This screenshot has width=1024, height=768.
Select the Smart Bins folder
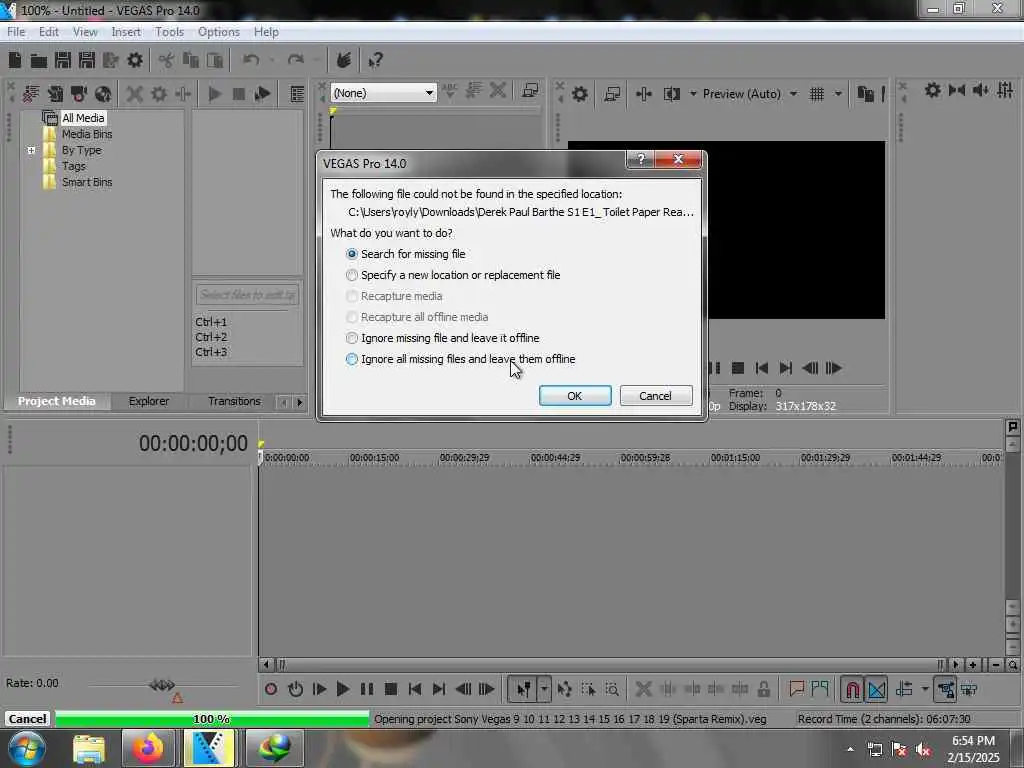(x=86, y=182)
